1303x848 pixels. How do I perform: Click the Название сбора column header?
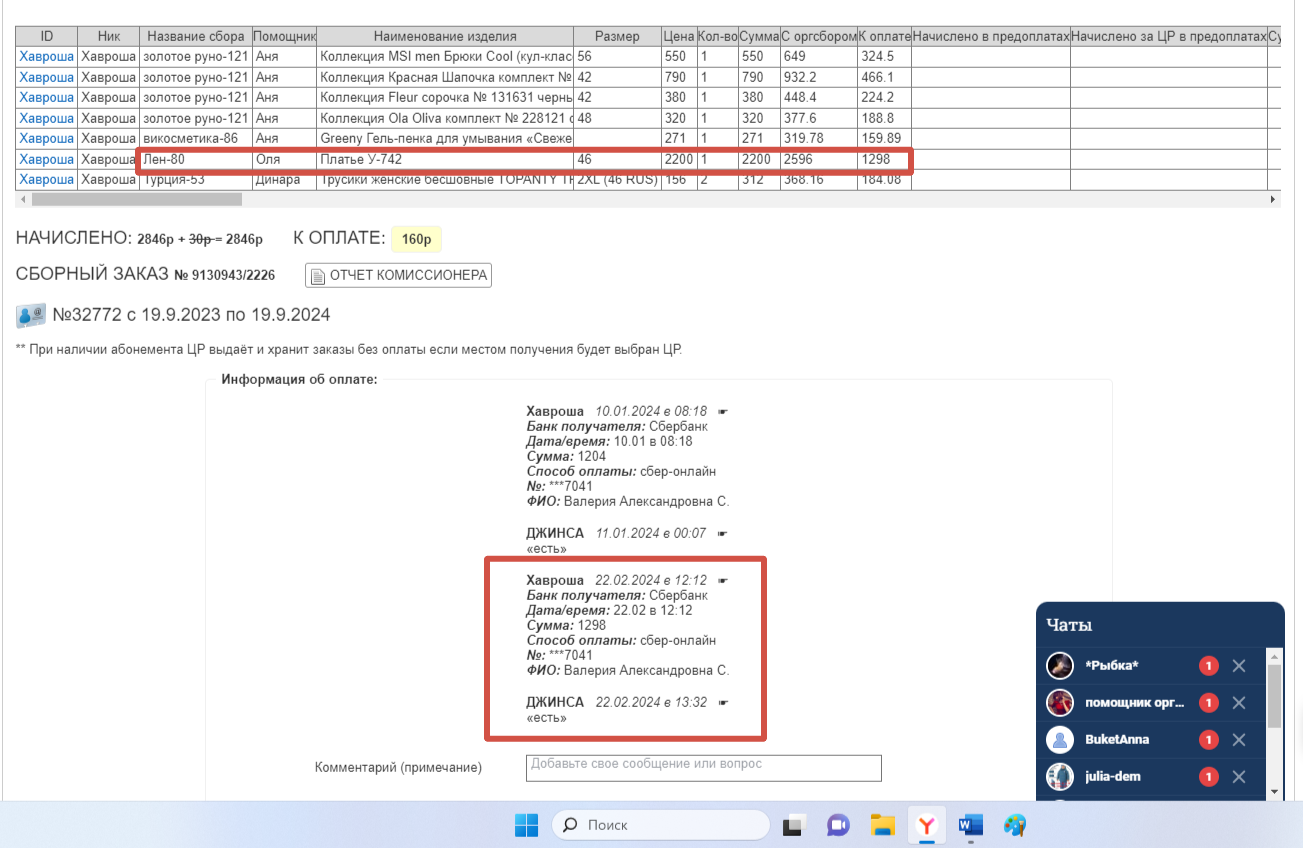[x=195, y=36]
